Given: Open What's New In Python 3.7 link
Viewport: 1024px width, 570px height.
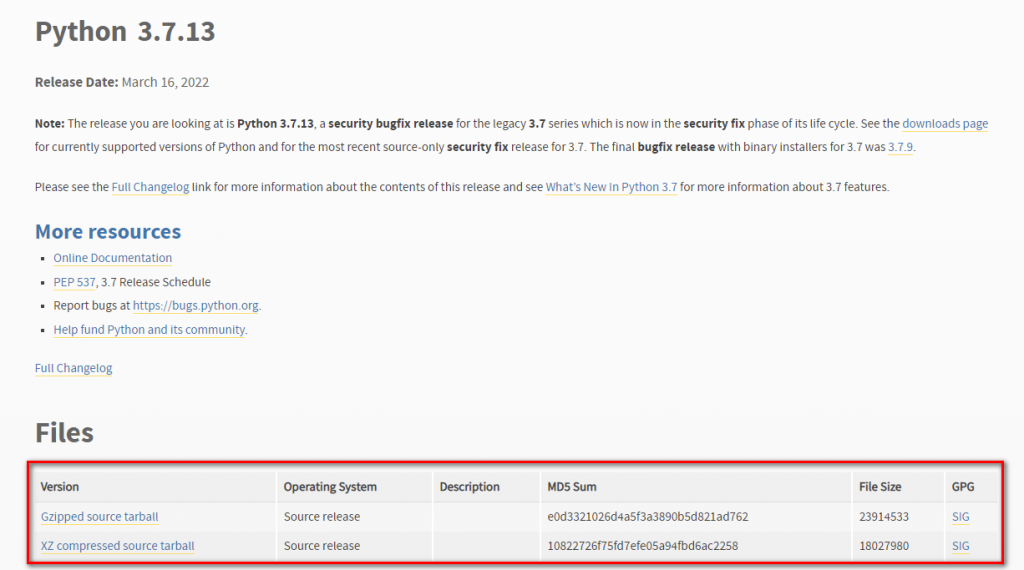Looking at the screenshot, I should (611, 187).
